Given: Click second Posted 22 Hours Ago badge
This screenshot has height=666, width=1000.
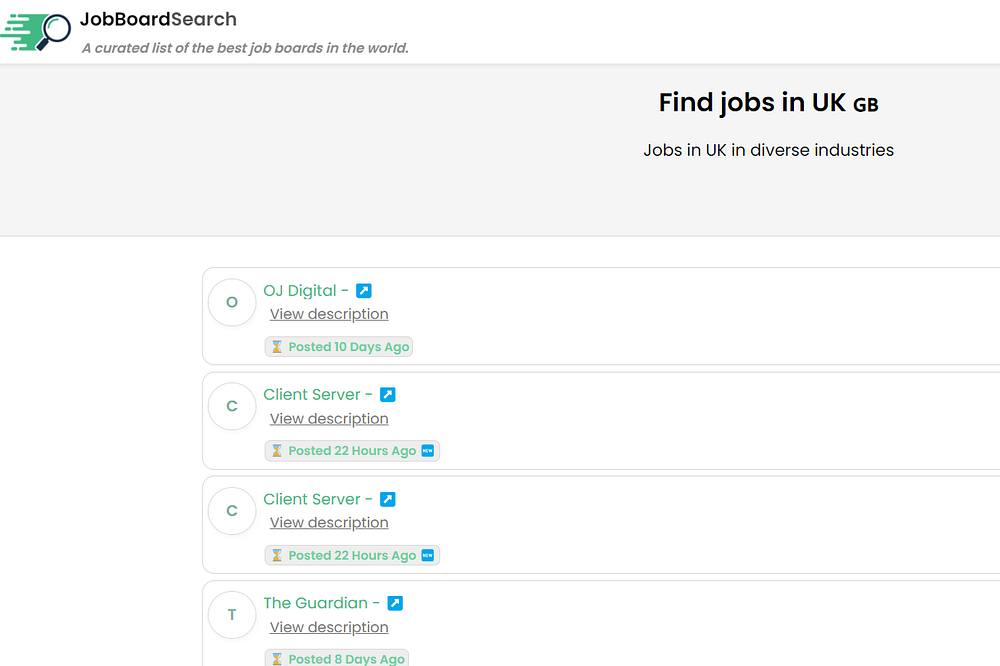Looking at the screenshot, I should tap(353, 556).
